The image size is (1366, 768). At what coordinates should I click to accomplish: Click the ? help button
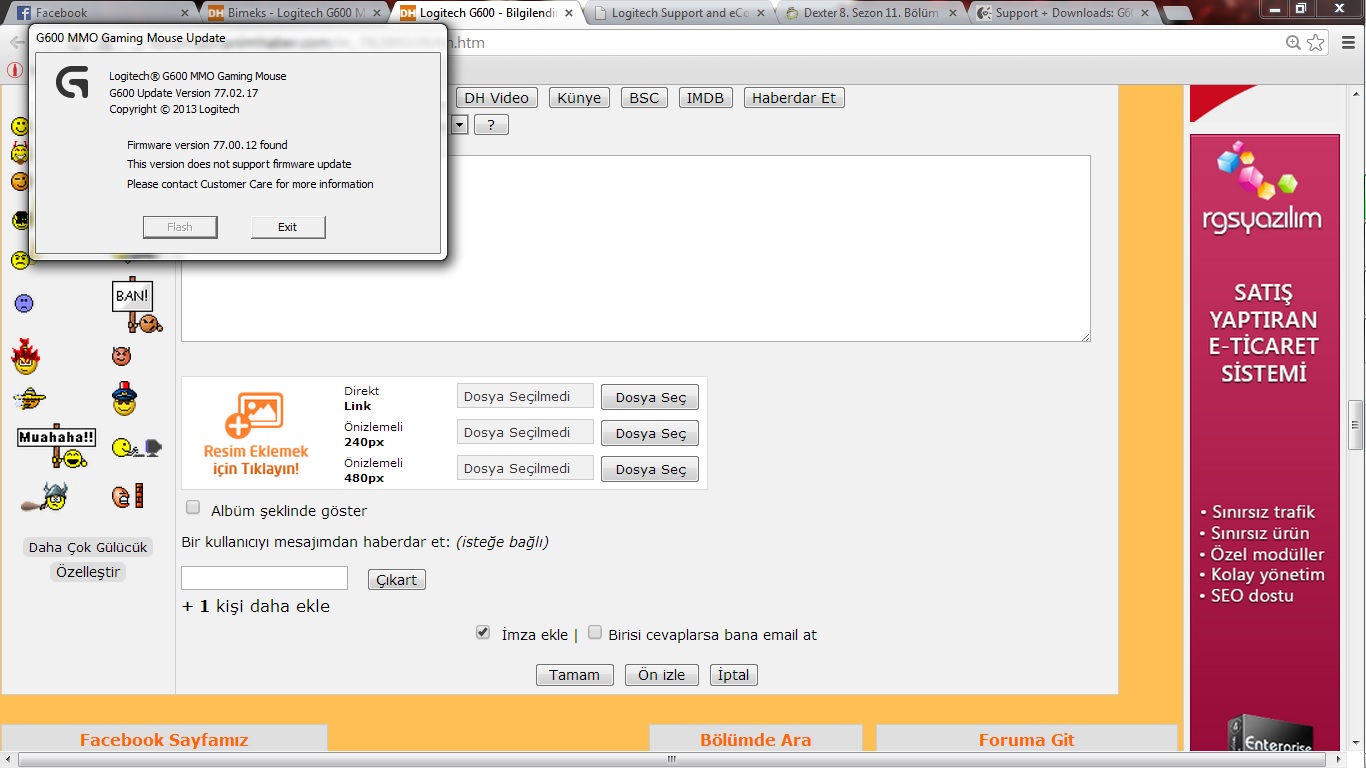click(491, 125)
